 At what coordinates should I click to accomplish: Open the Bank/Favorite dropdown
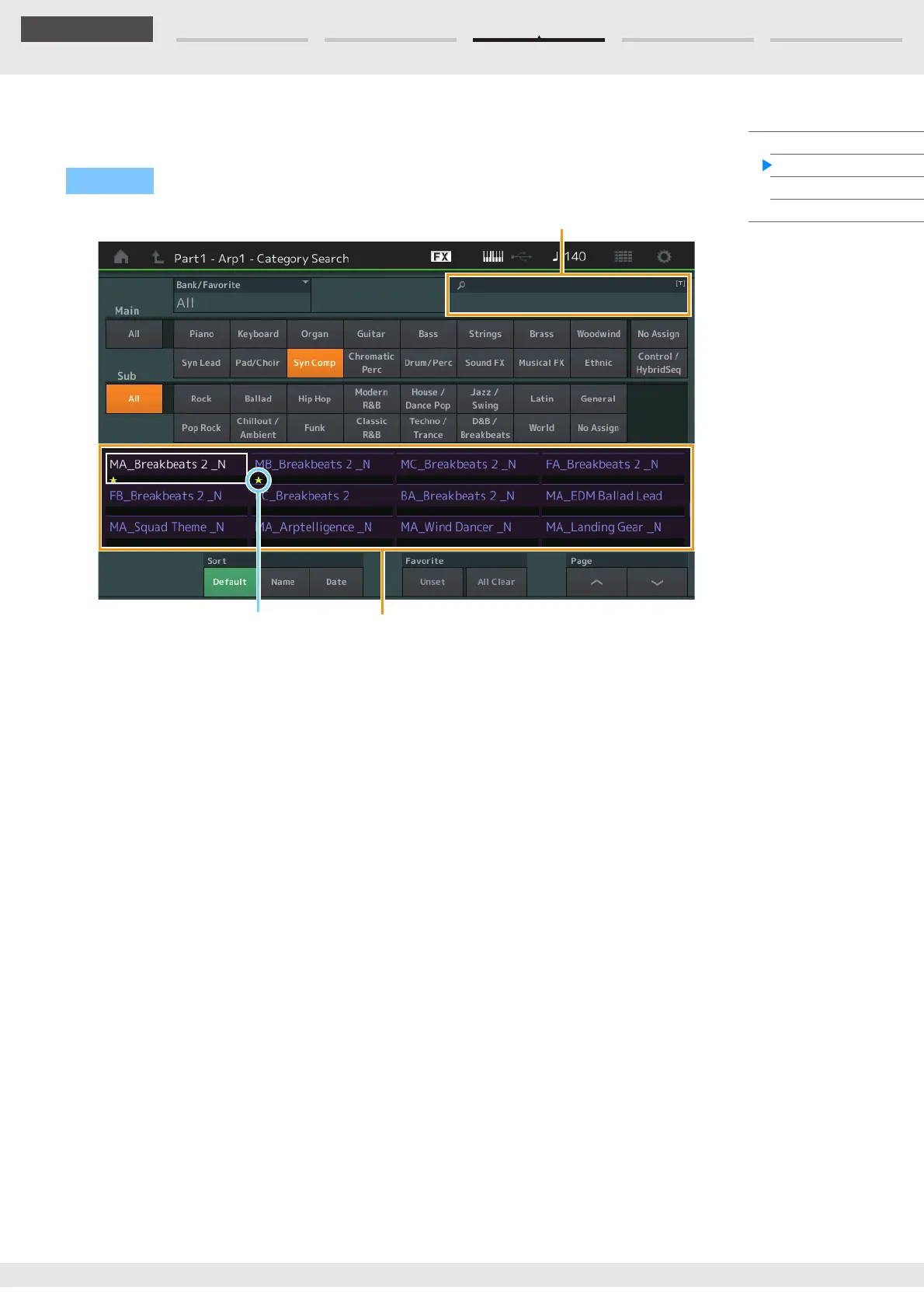(x=242, y=295)
